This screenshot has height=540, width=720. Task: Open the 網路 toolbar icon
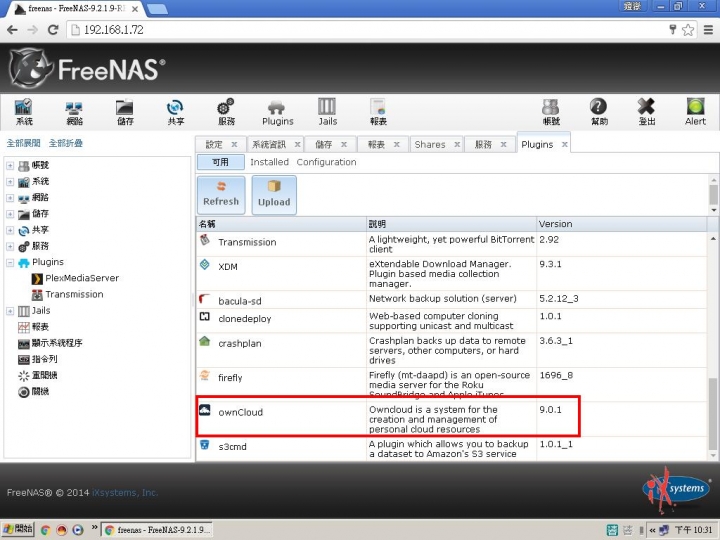(x=74, y=112)
